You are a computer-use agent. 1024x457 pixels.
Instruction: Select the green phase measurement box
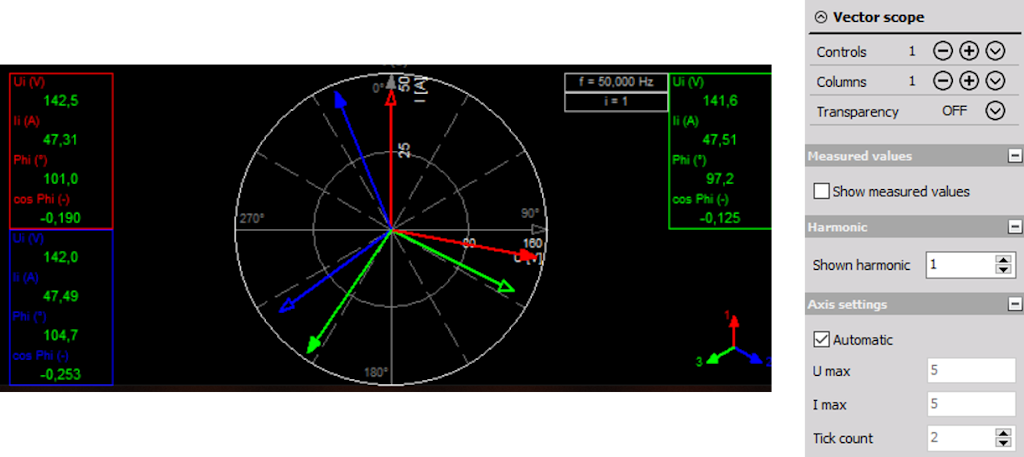(x=720, y=151)
